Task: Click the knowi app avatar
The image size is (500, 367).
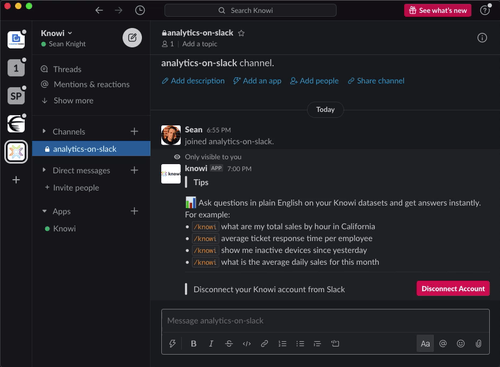Action: click(171, 174)
